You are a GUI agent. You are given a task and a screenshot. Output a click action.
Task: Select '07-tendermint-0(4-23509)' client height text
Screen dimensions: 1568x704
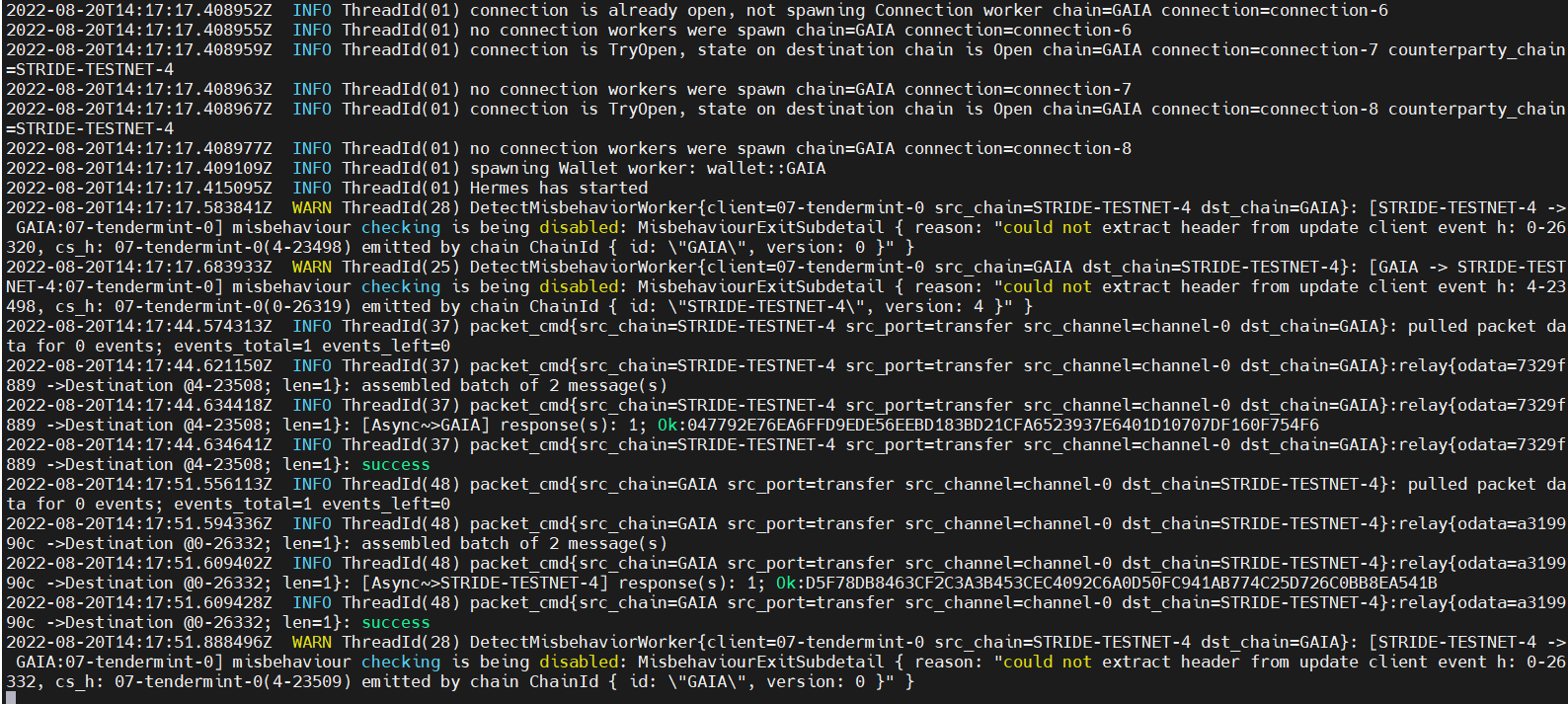[x=233, y=681]
